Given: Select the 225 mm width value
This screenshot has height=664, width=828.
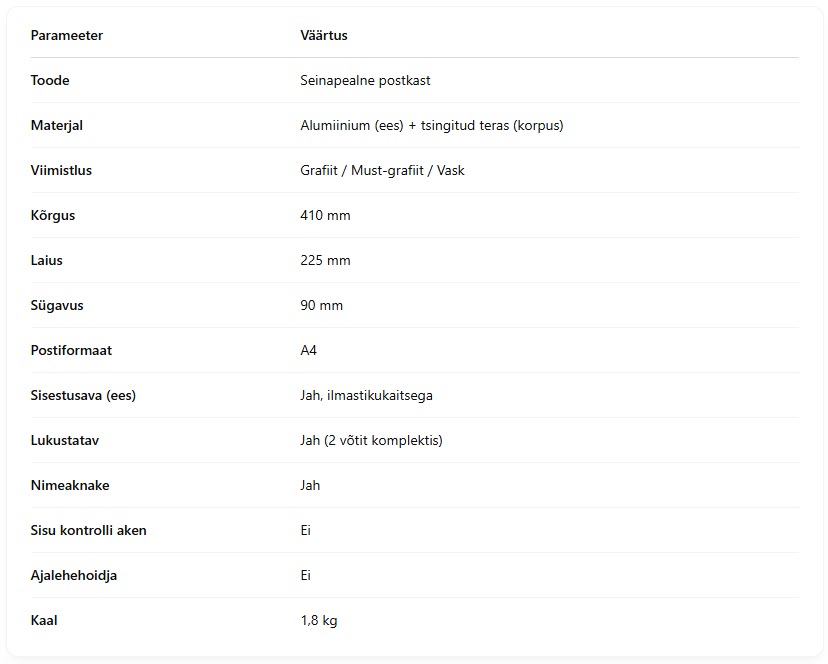Looking at the screenshot, I should tap(325, 260).
